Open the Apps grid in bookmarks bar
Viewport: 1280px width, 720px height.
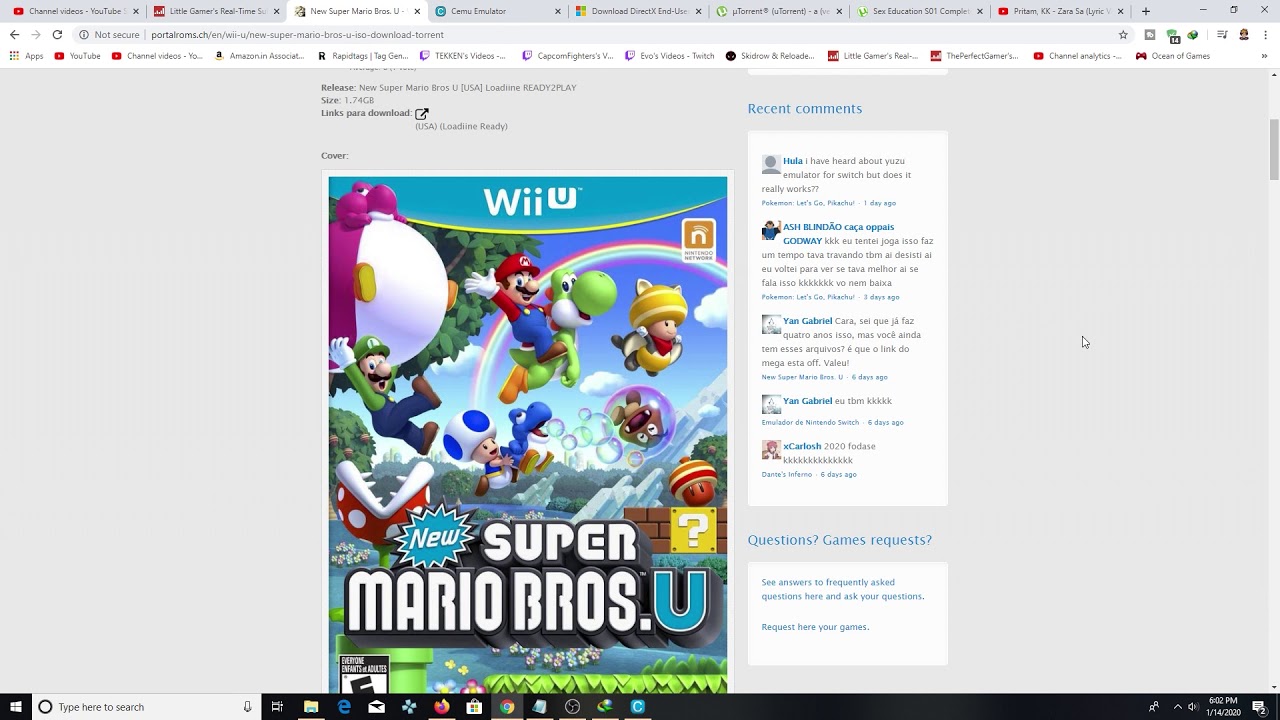(x=27, y=56)
